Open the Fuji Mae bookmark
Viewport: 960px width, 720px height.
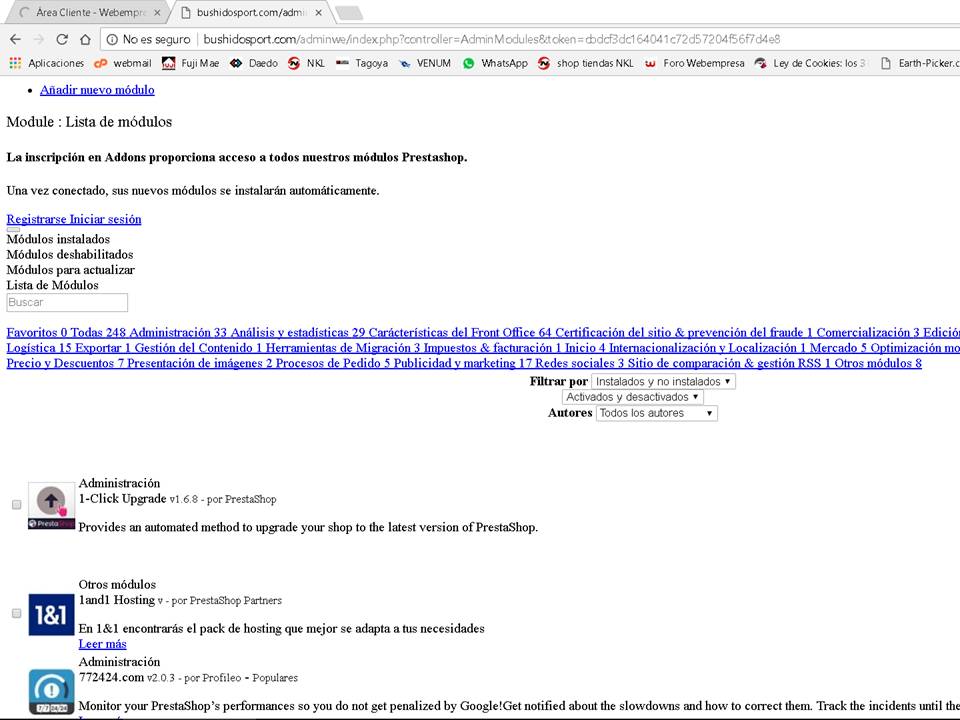(x=190, y=63)
